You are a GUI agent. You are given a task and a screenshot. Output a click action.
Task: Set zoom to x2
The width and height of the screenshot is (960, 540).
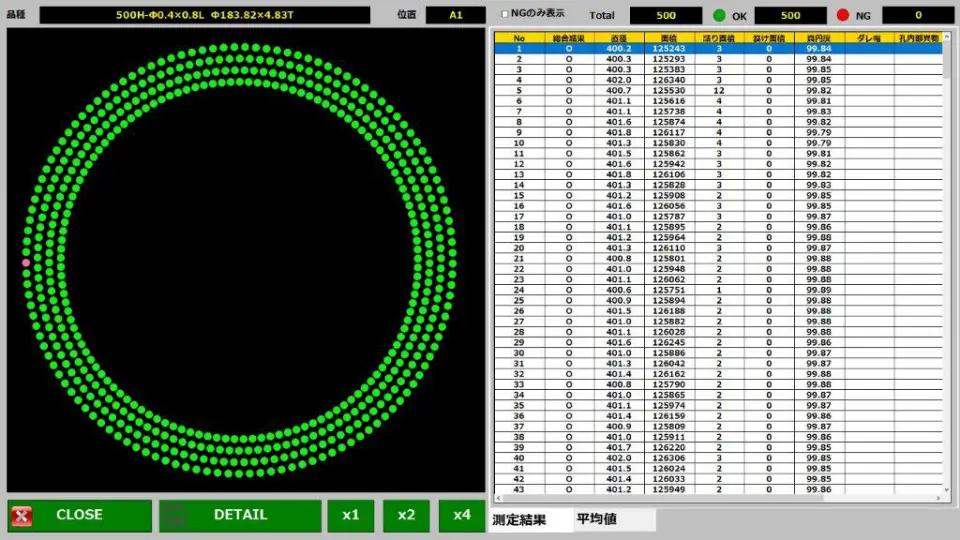pos(407,516)
